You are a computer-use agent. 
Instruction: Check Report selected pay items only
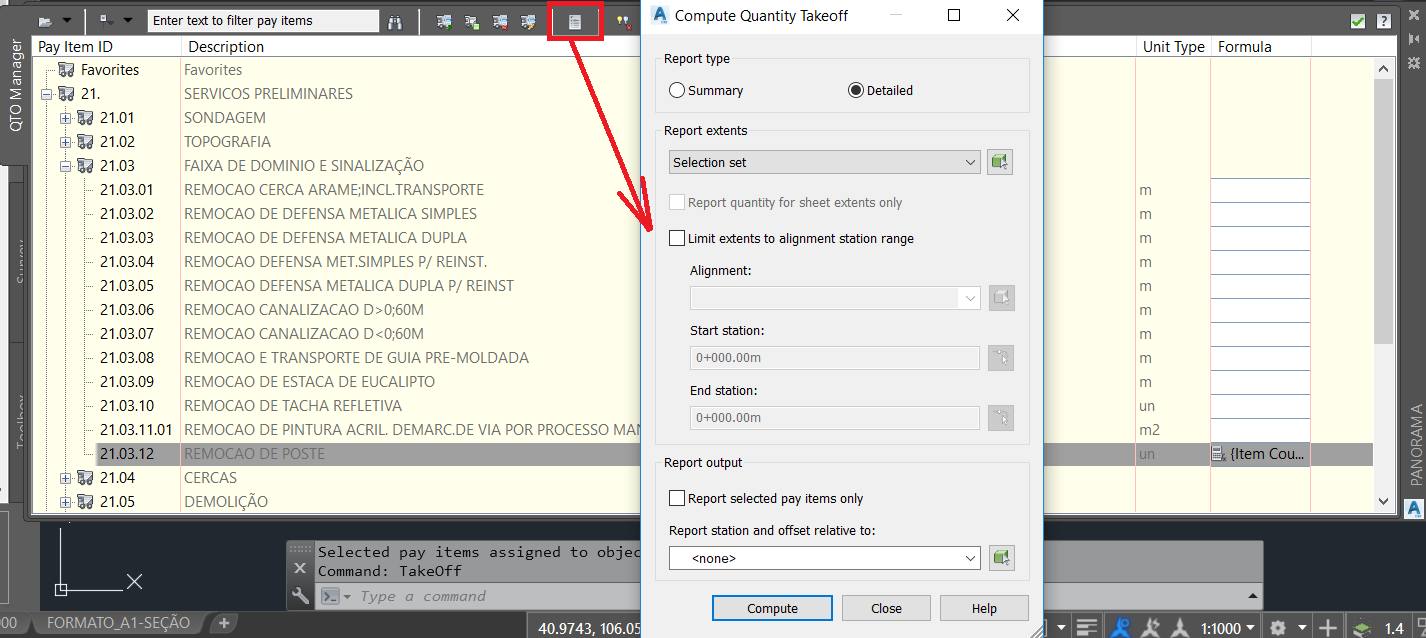[678, 498]
